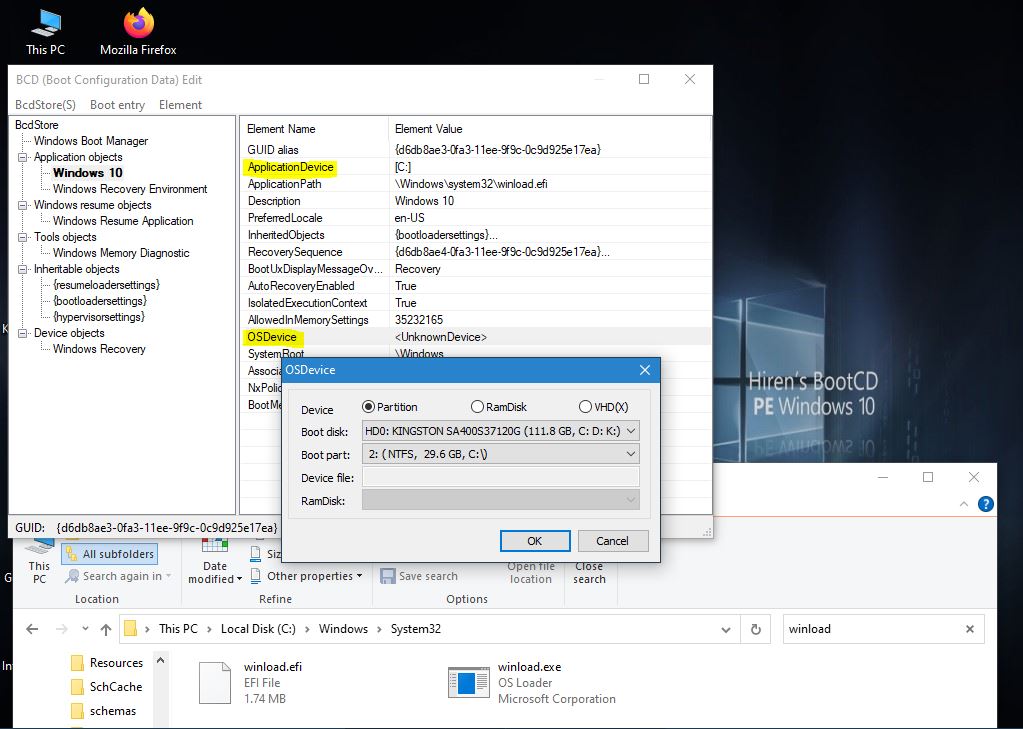Click the Explorer back arrow
The width and height of the screenshot is (1023, 729).
[x=32, y=629]
